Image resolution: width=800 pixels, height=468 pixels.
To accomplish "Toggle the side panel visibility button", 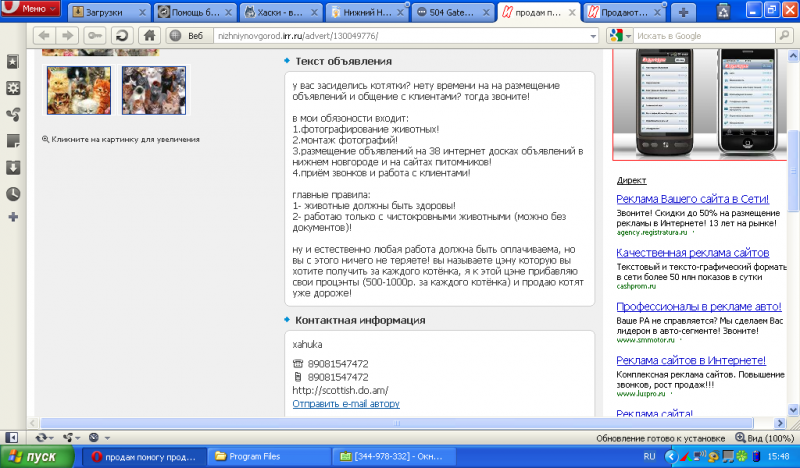I will (12, 437).
